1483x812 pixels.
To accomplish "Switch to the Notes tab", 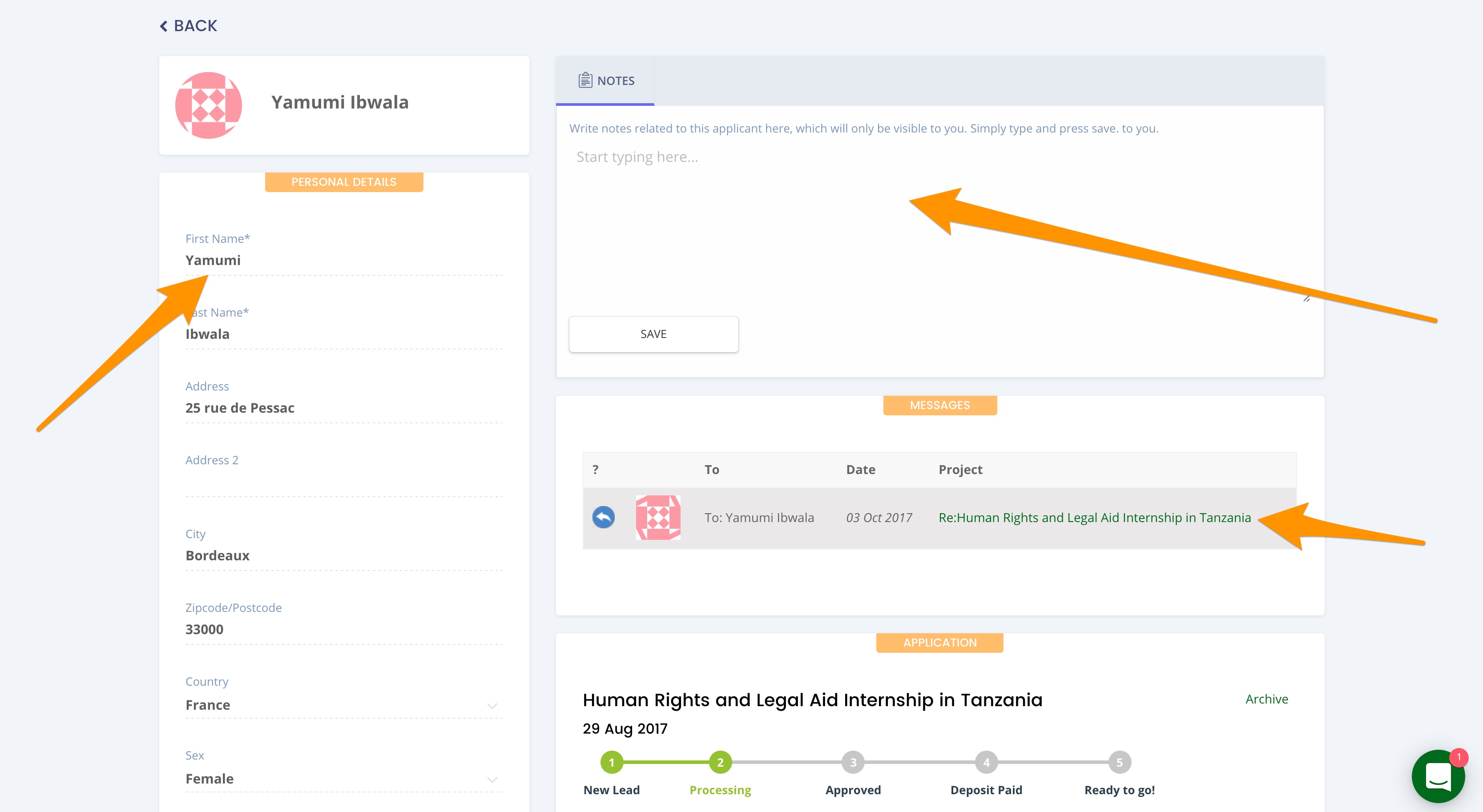I will [606, 80].
